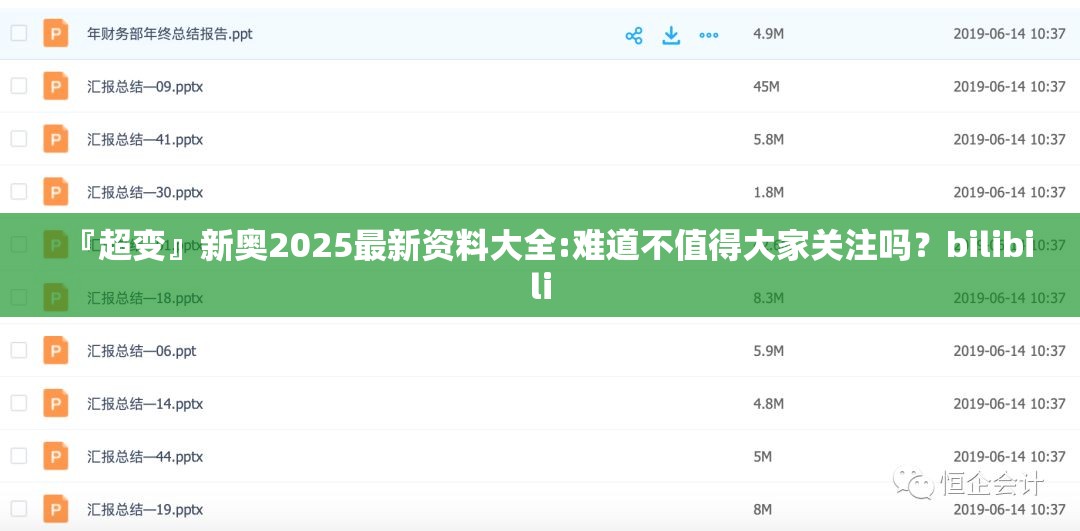1080x531 pixels.
Task: Select the file name 汇报总结—19.pptx
Action: point(145,509)
